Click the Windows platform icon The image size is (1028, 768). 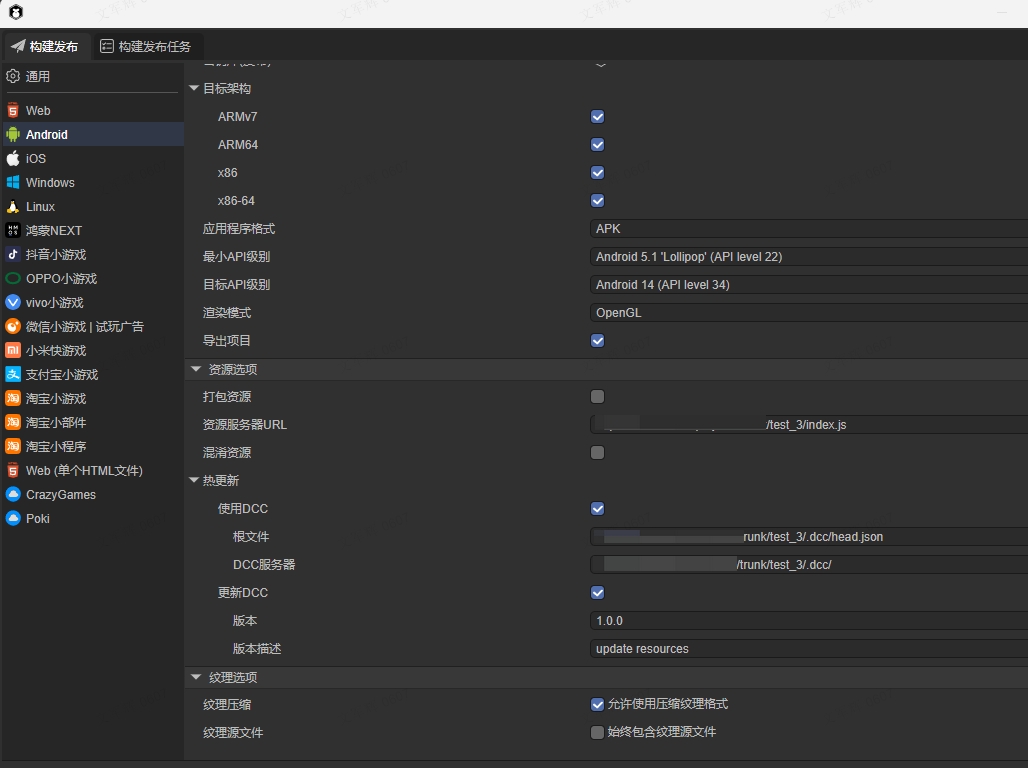[13, 182]
